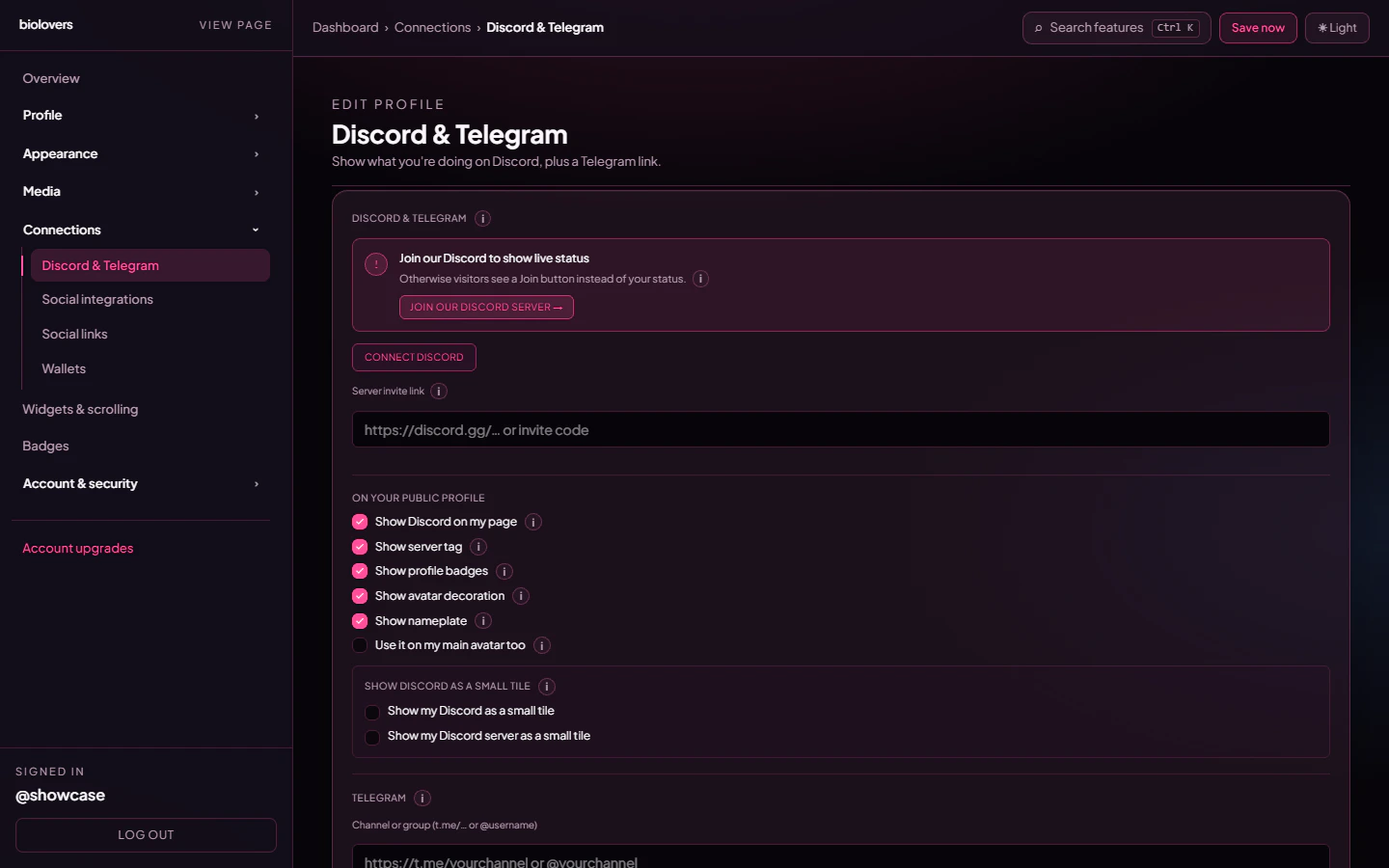Click the CONNECT DISCORD button

414,357
